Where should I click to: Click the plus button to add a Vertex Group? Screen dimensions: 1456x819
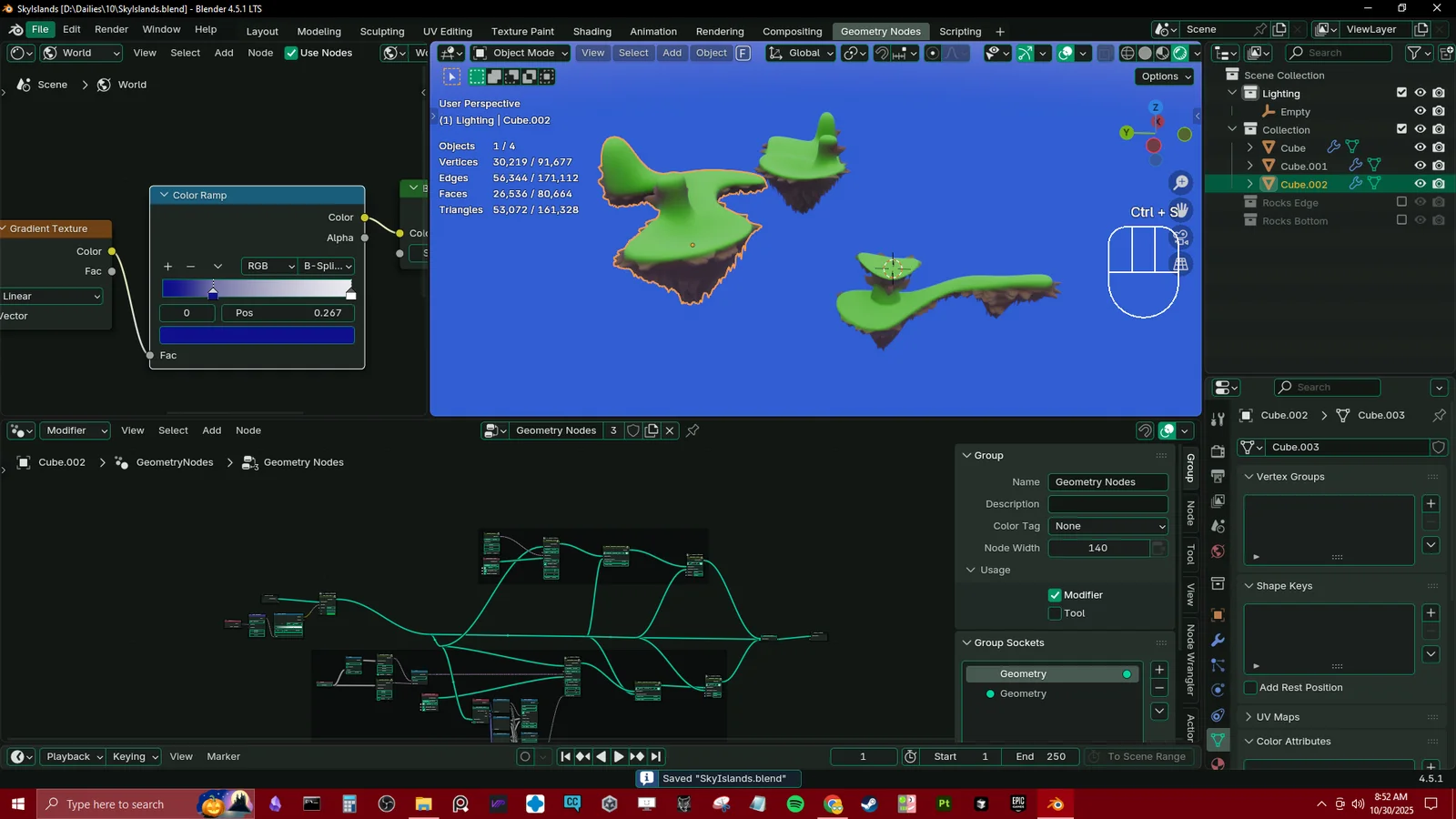(x=1431, y=503)
